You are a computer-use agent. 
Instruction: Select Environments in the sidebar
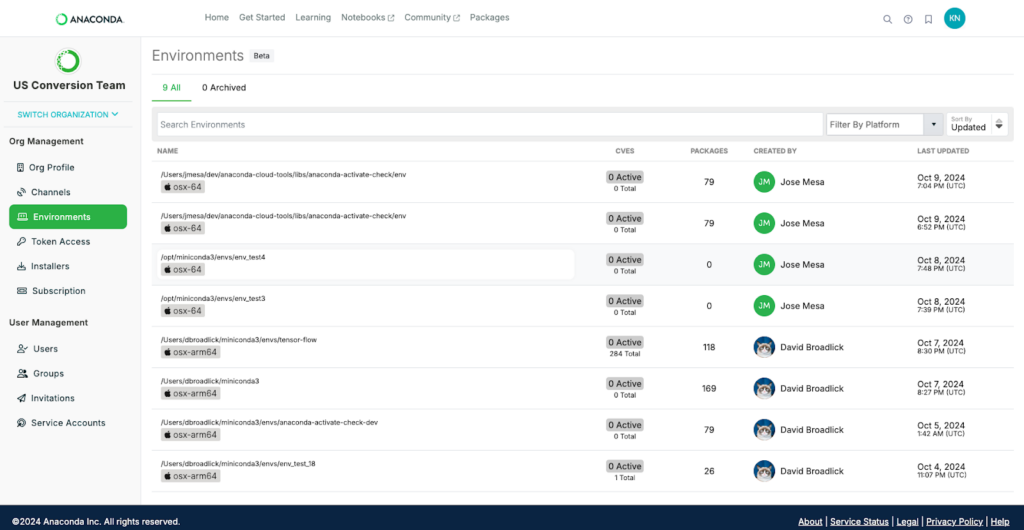click(x=68, y=217)
